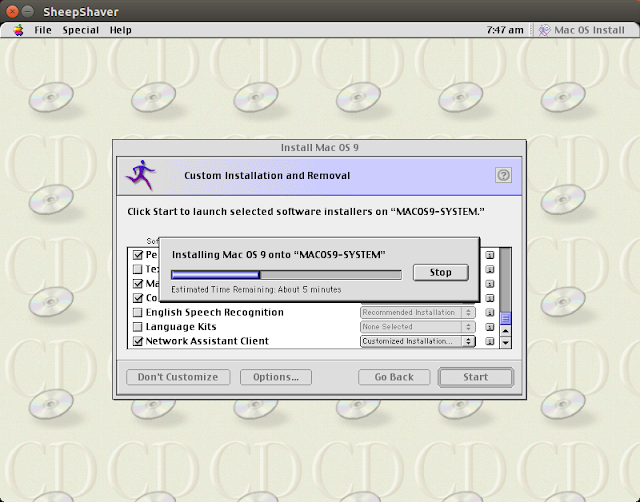
Task: Click the Options... button
Action: click(276, 377)
